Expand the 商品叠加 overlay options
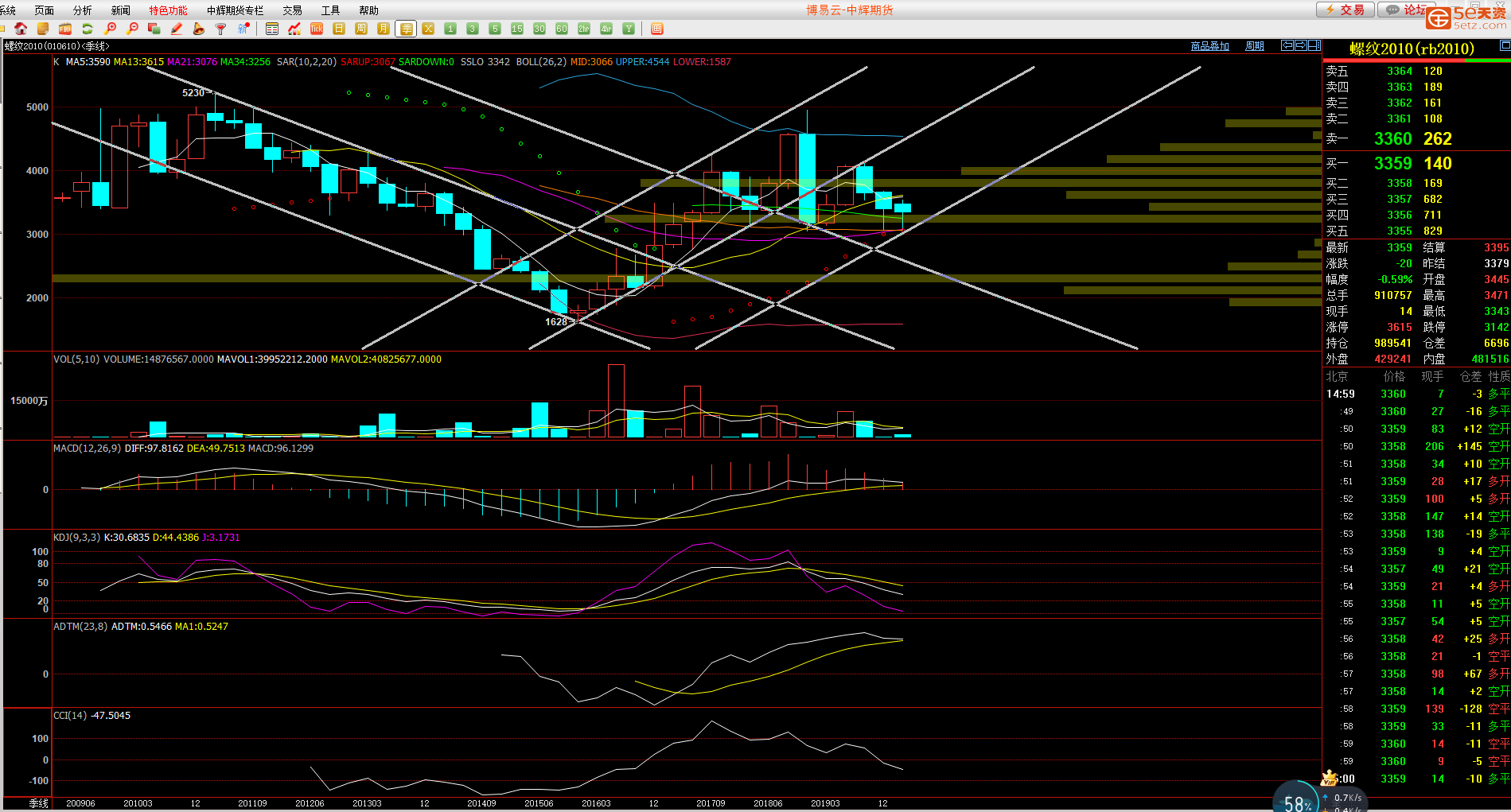 click(x=1209, y=46)
